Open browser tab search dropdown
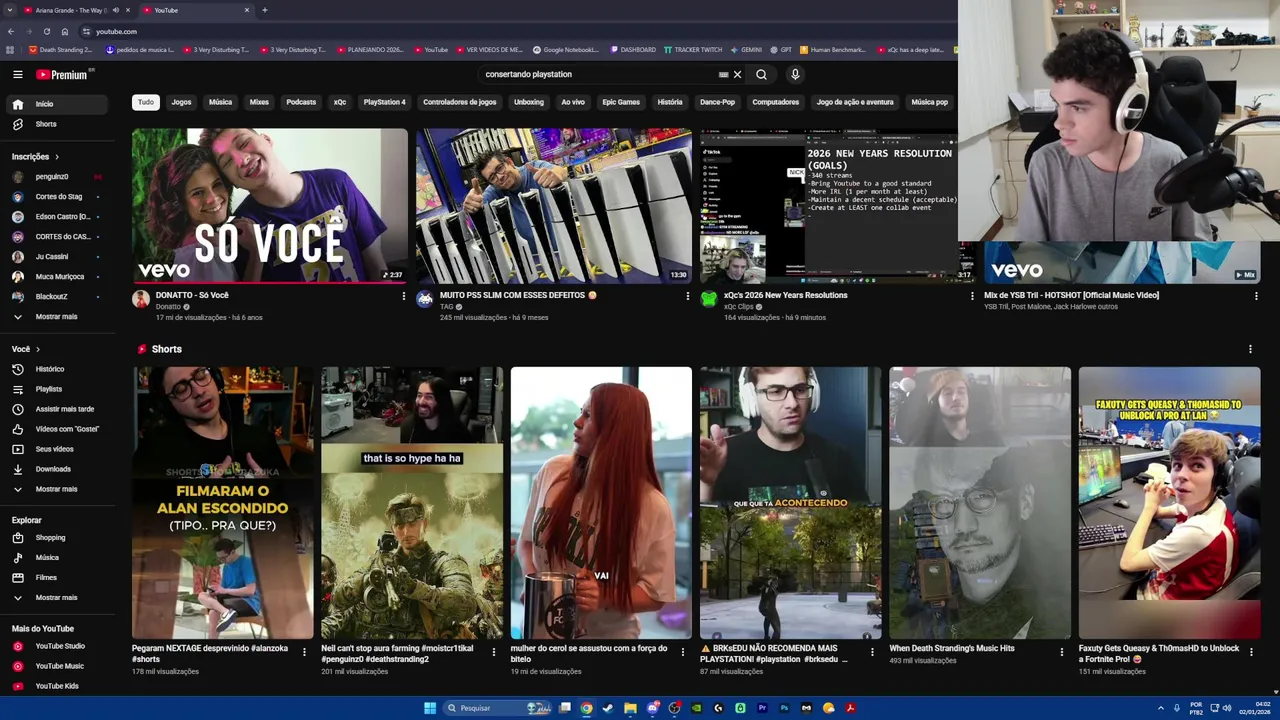 (x=10, y=10)
